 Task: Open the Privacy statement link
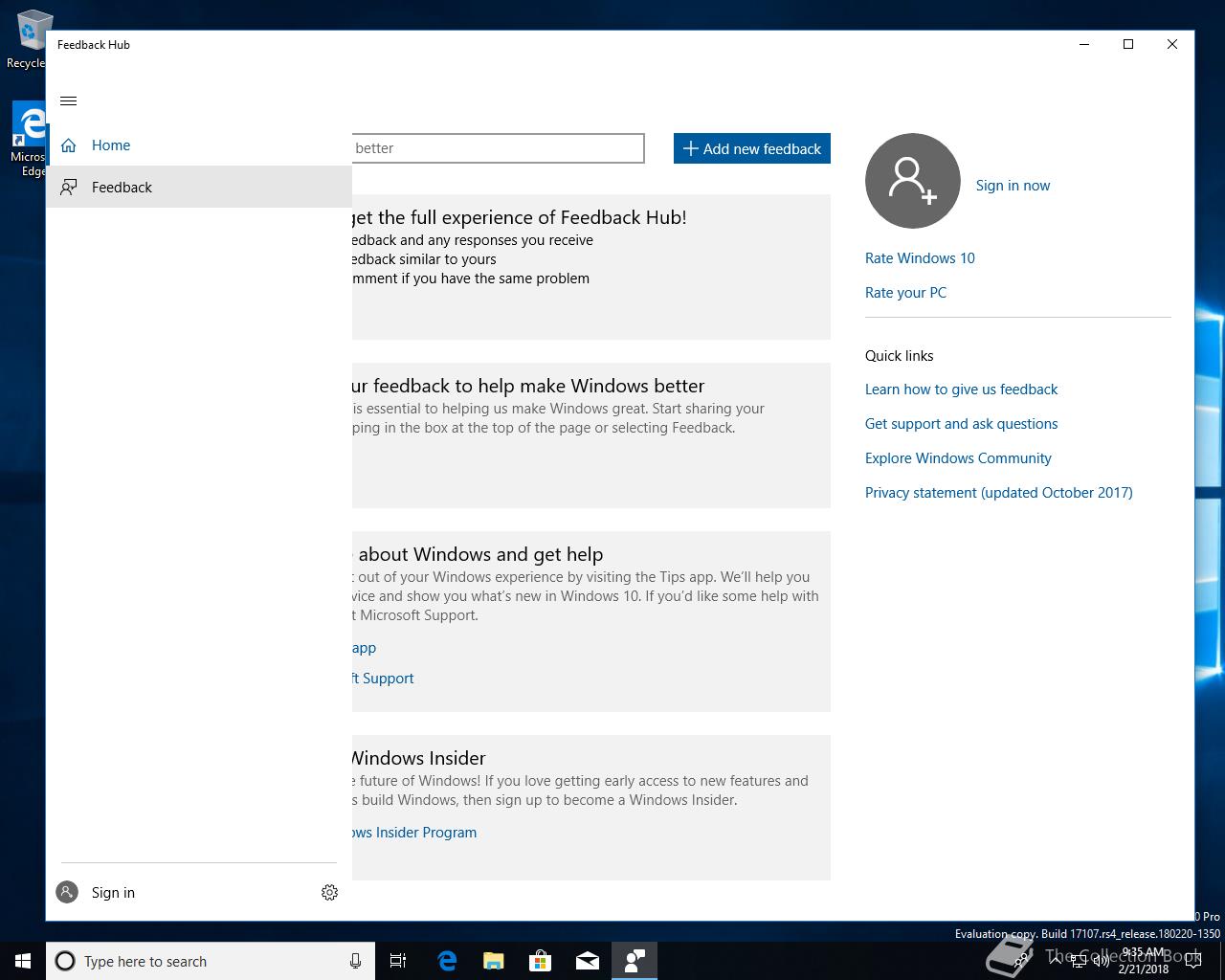[998, 493]
